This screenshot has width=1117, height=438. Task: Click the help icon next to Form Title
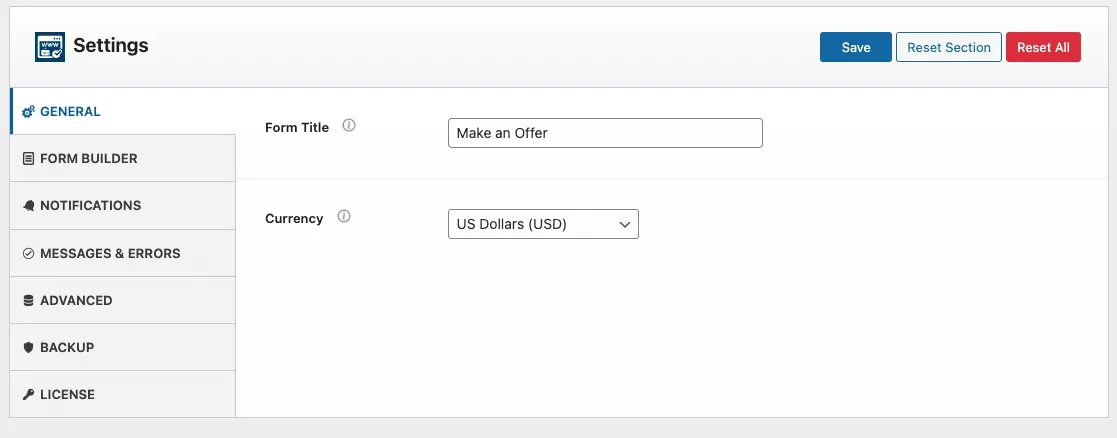coord(349,127)
